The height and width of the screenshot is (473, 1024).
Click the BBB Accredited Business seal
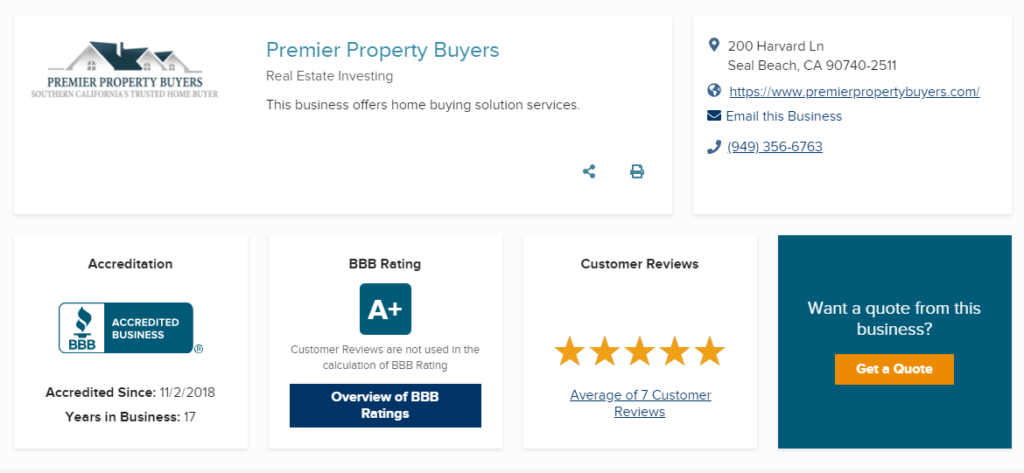tap(131, 328)
